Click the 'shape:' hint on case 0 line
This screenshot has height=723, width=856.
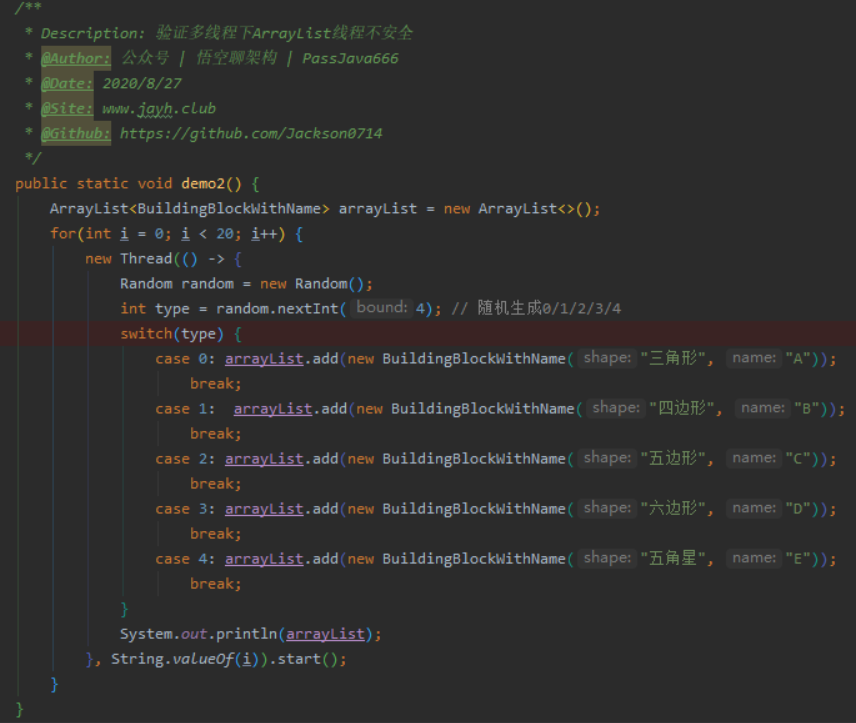[607, 358]
